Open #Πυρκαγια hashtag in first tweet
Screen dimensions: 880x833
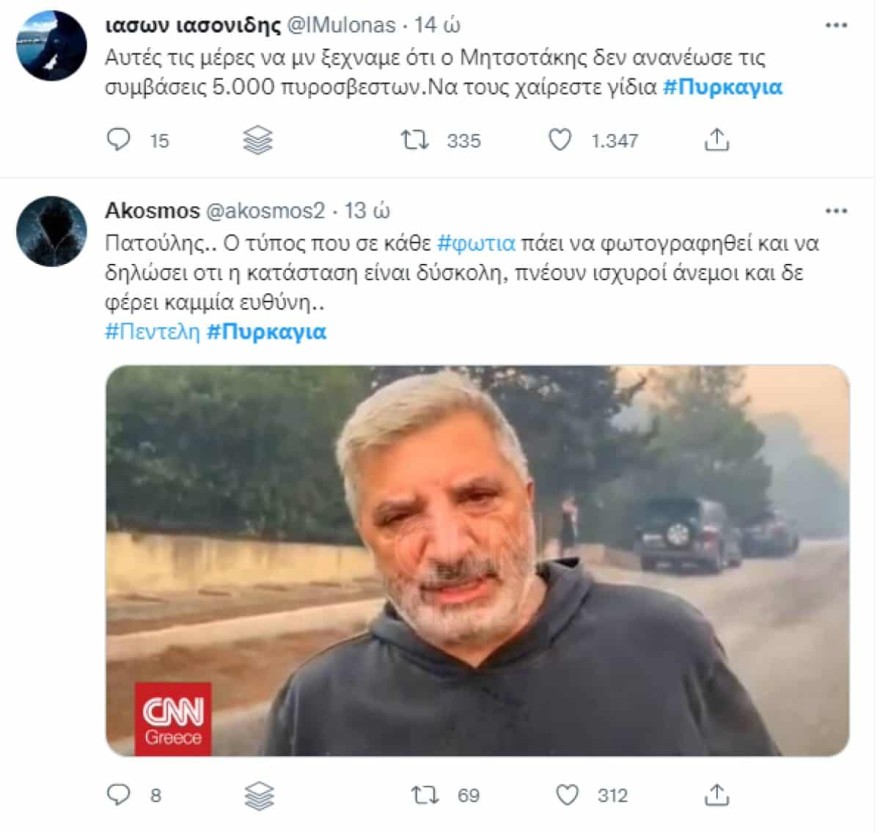[x=723, y=88]
